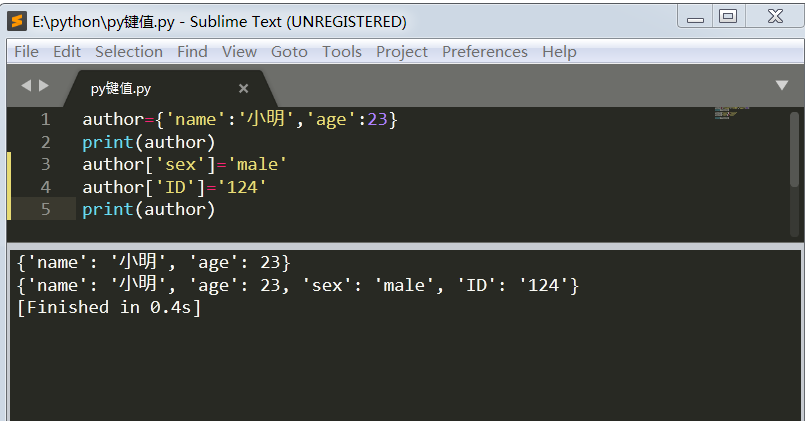Open the Tools menu
The image size is (805, 421).
[342, 52]
